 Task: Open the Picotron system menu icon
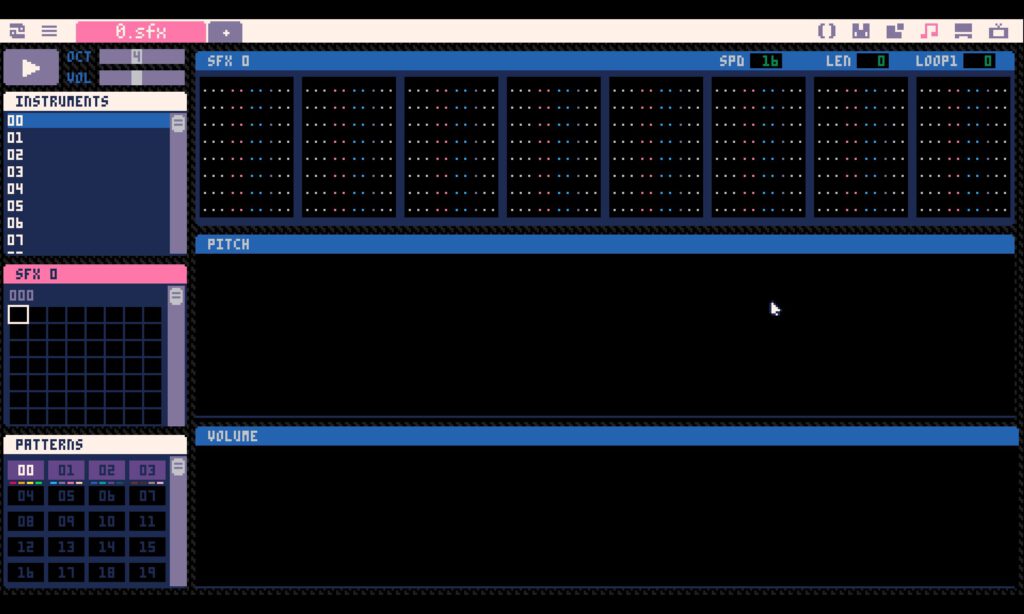pyautogui.click(x=17, y=31)
